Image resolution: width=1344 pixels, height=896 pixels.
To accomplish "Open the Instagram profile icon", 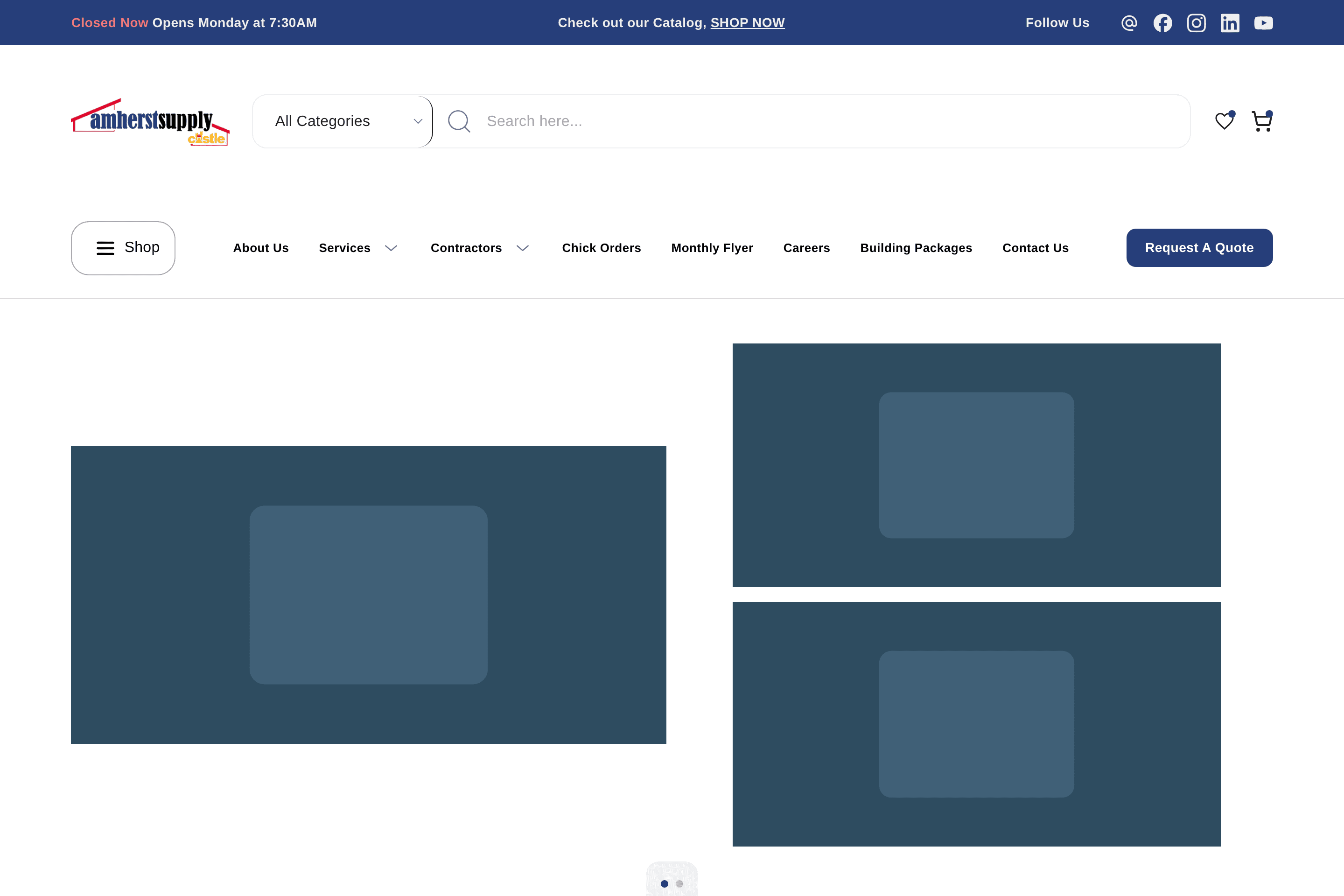I will [1196, 23].
